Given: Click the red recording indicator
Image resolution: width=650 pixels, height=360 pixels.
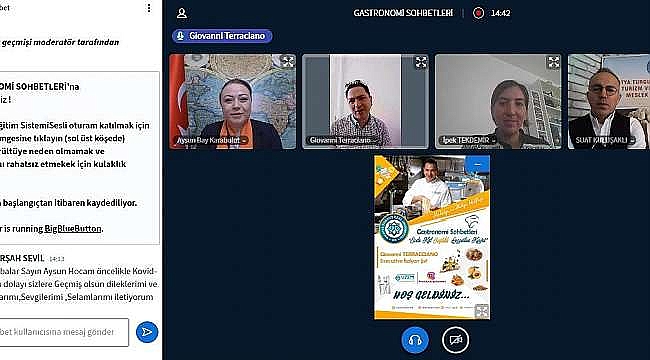Looking at the screenshot, I should coord(478,13).
